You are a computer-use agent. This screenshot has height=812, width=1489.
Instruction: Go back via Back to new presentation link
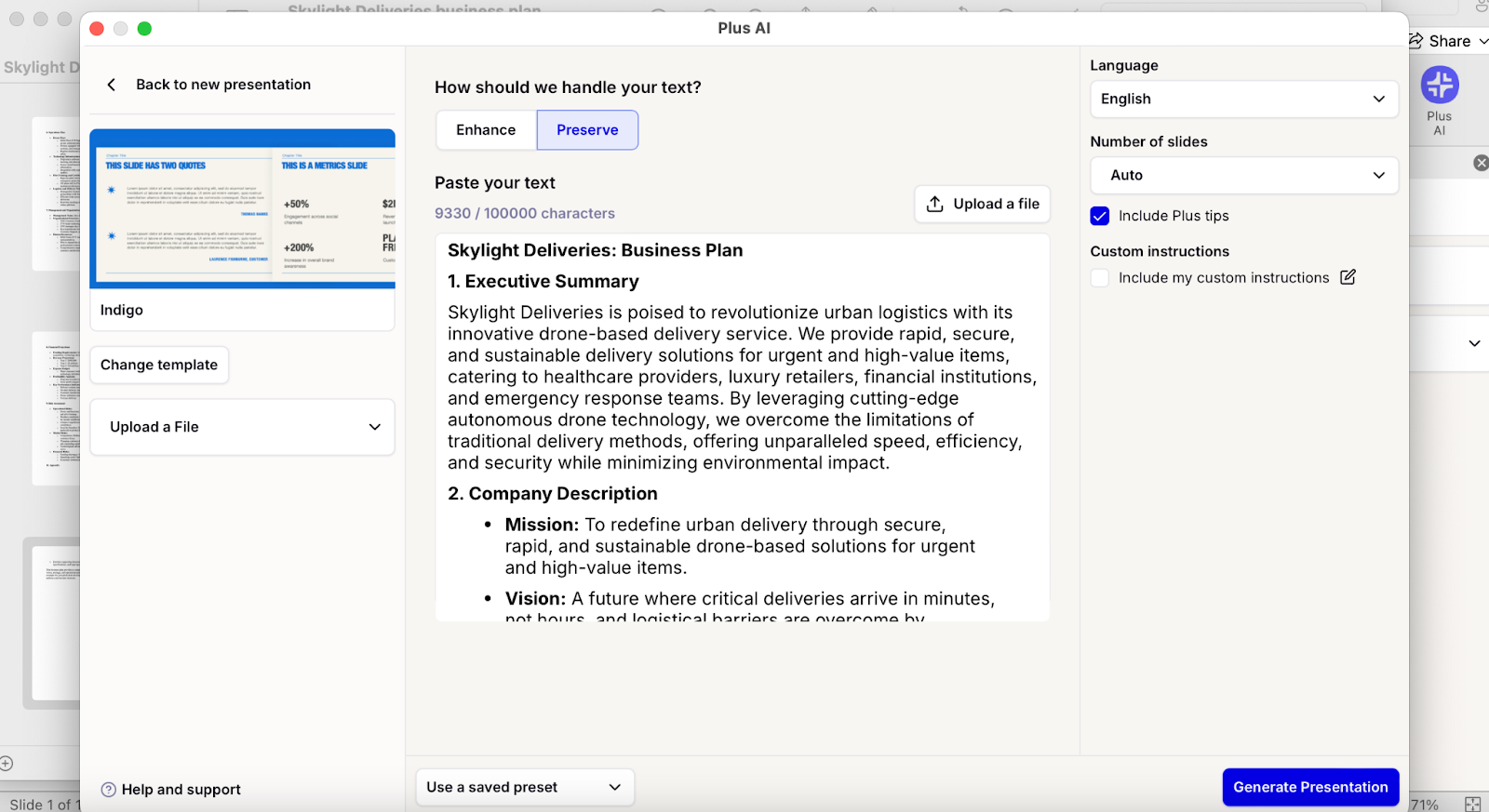(x=223, y=85)
